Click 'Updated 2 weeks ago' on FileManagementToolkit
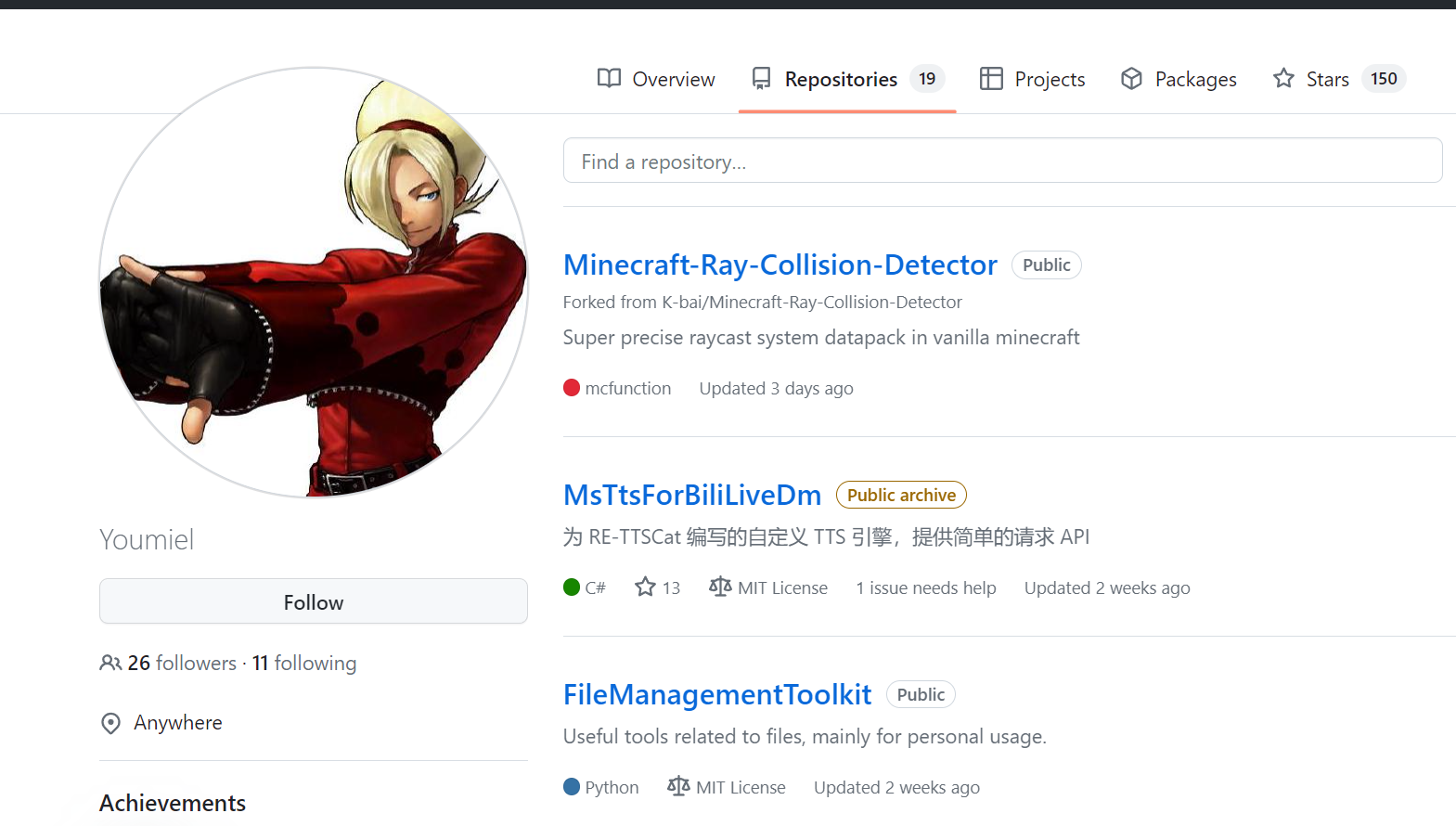1456x826 pixels. click(x=896, y=787)
